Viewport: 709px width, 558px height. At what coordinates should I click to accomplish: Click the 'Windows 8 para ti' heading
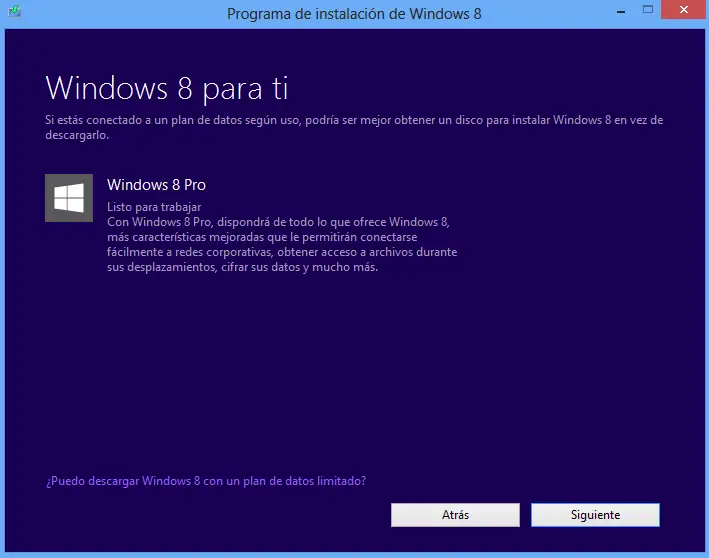click(x=167, y=88)
